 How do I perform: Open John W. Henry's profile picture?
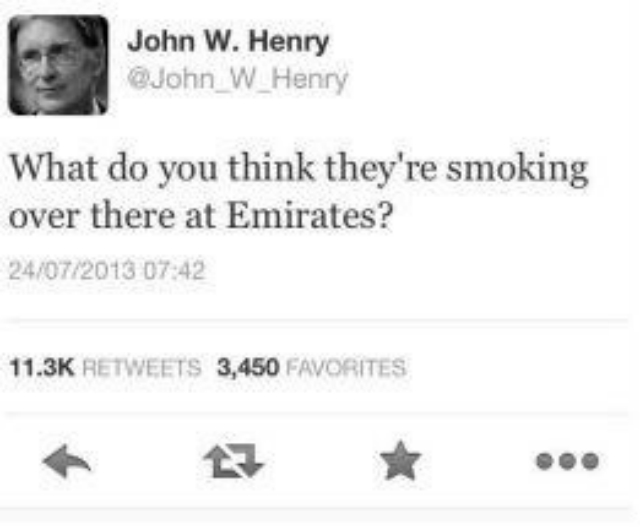[59, 65]
